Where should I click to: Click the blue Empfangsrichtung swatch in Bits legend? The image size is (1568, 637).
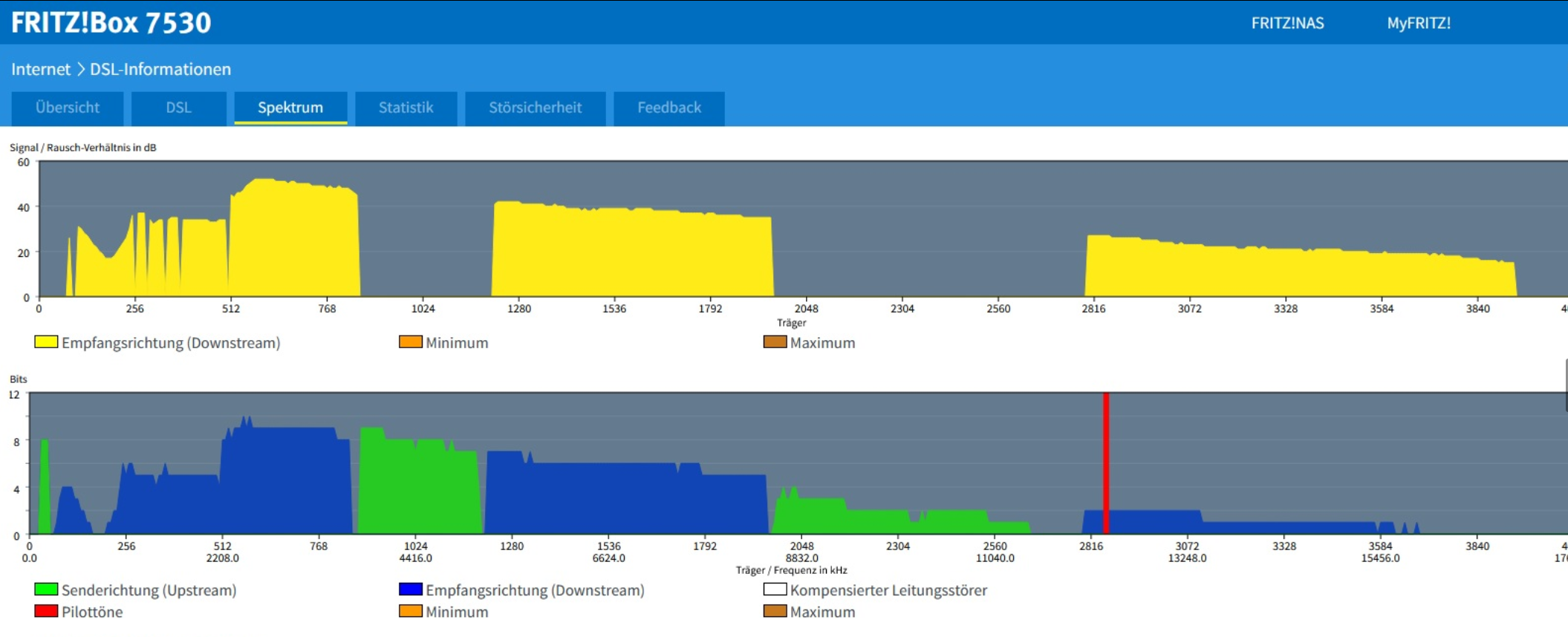pos(411,589)
